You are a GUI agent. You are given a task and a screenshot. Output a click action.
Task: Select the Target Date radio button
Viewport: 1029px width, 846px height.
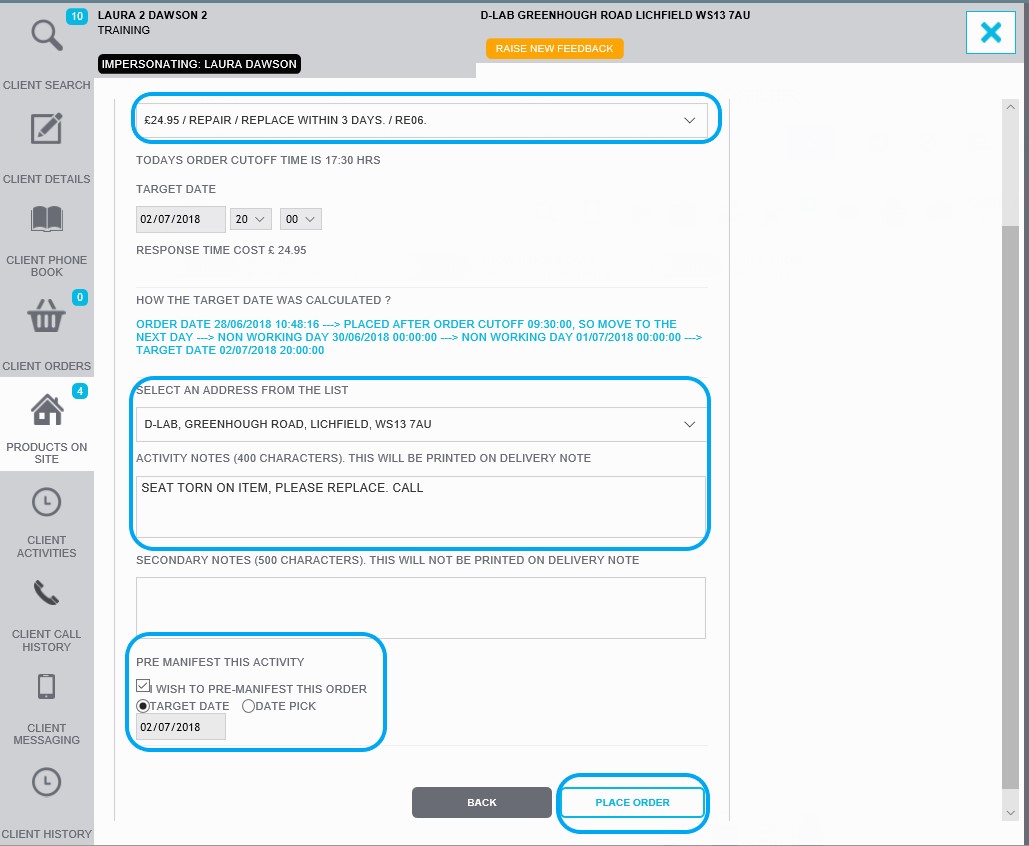[x=142, y=706]
